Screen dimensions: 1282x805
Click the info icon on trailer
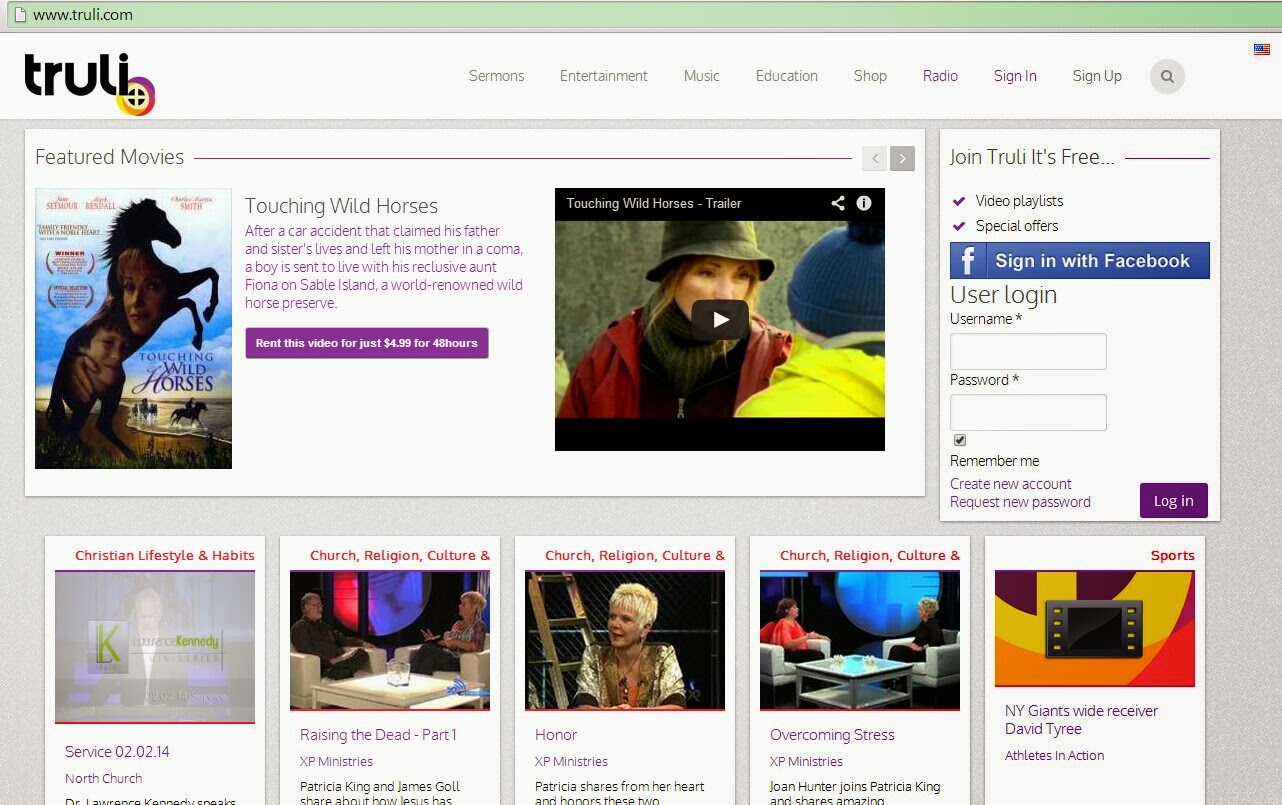click(x=864, y=203)
